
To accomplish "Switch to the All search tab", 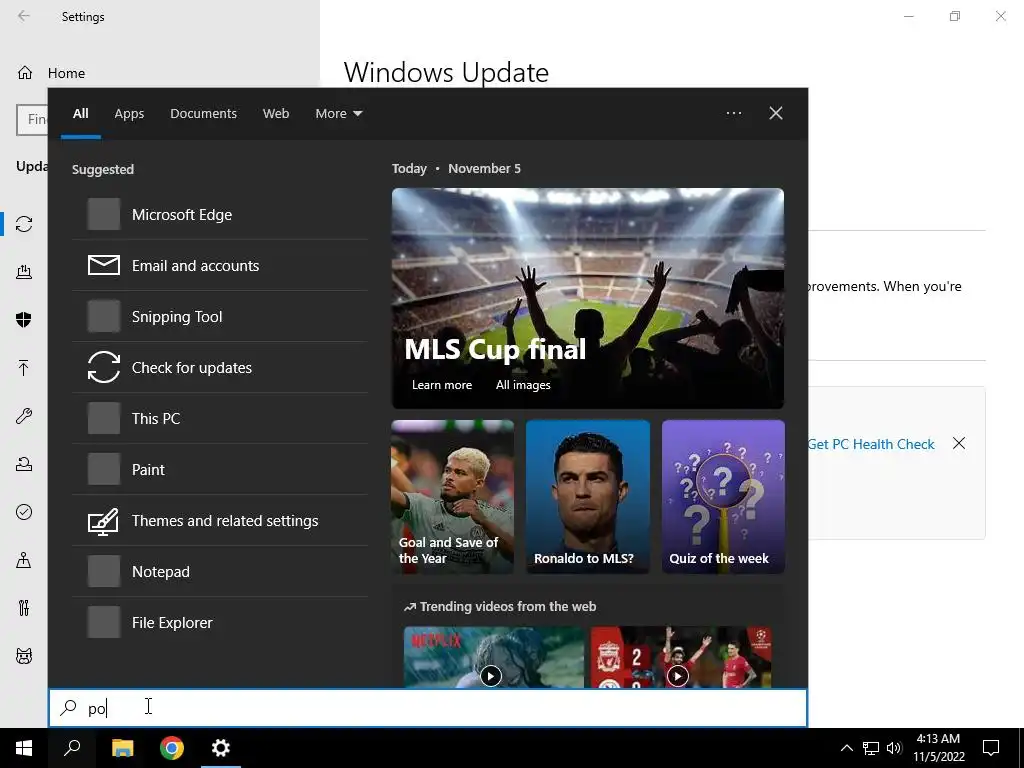I will tap(80, 113).
